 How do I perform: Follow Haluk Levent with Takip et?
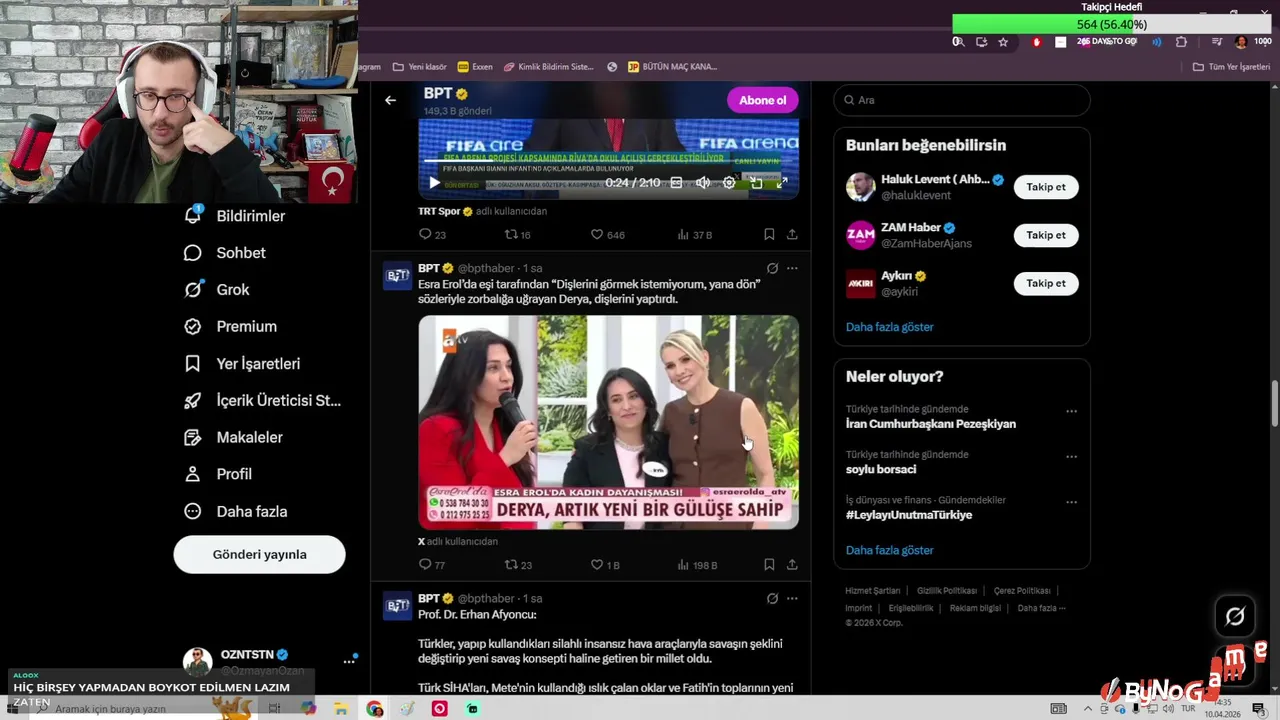1046,187
